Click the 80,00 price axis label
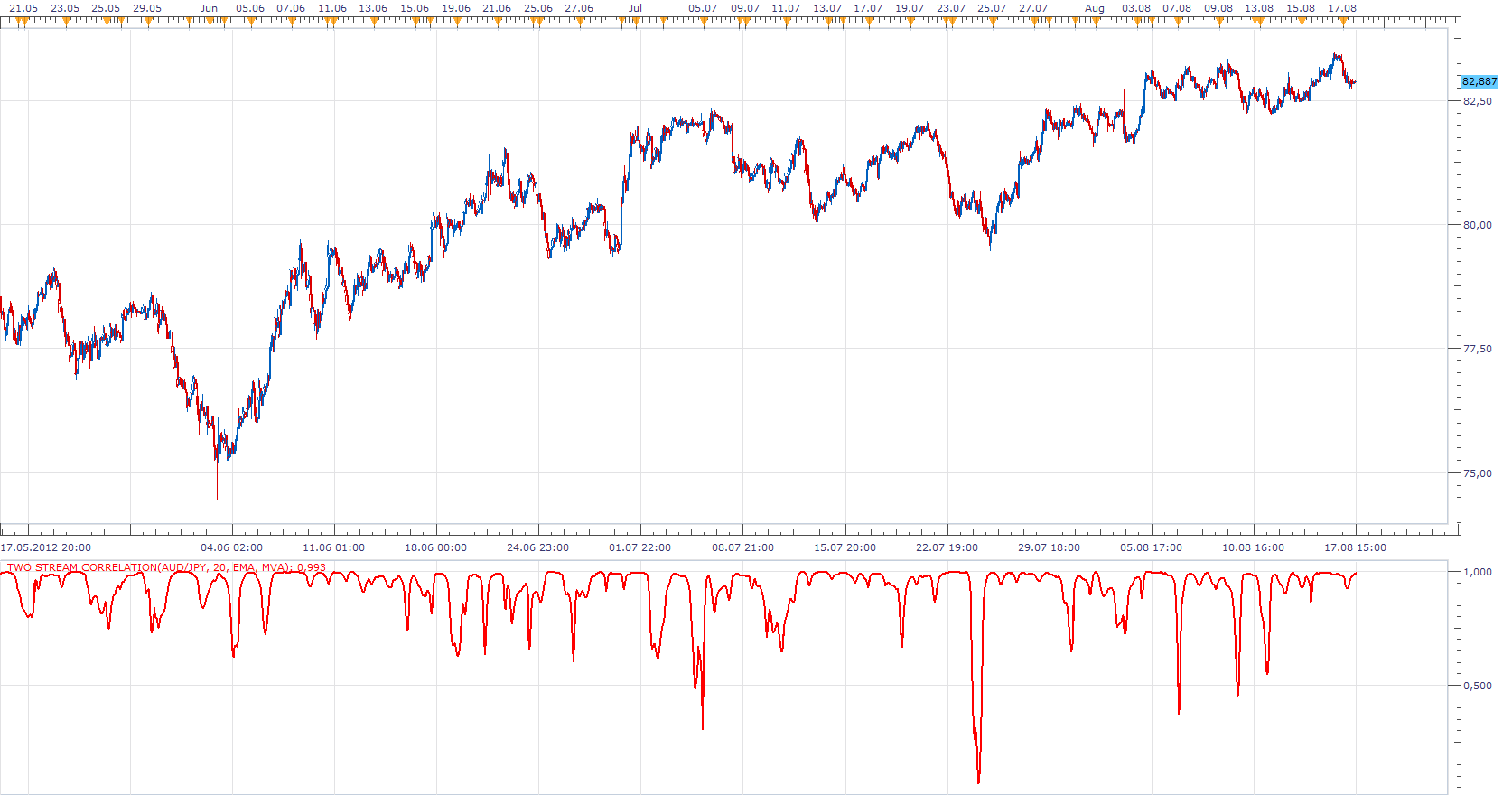1512x795 pixels. (x=1478, y=225)
